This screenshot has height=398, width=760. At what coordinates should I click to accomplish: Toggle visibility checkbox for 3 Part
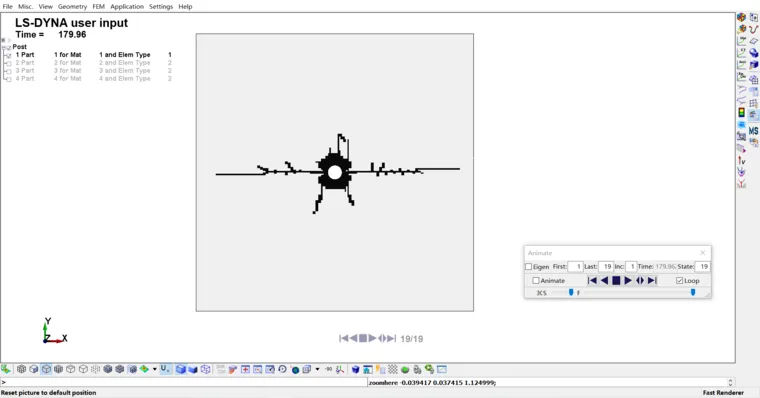coord(8,71)
